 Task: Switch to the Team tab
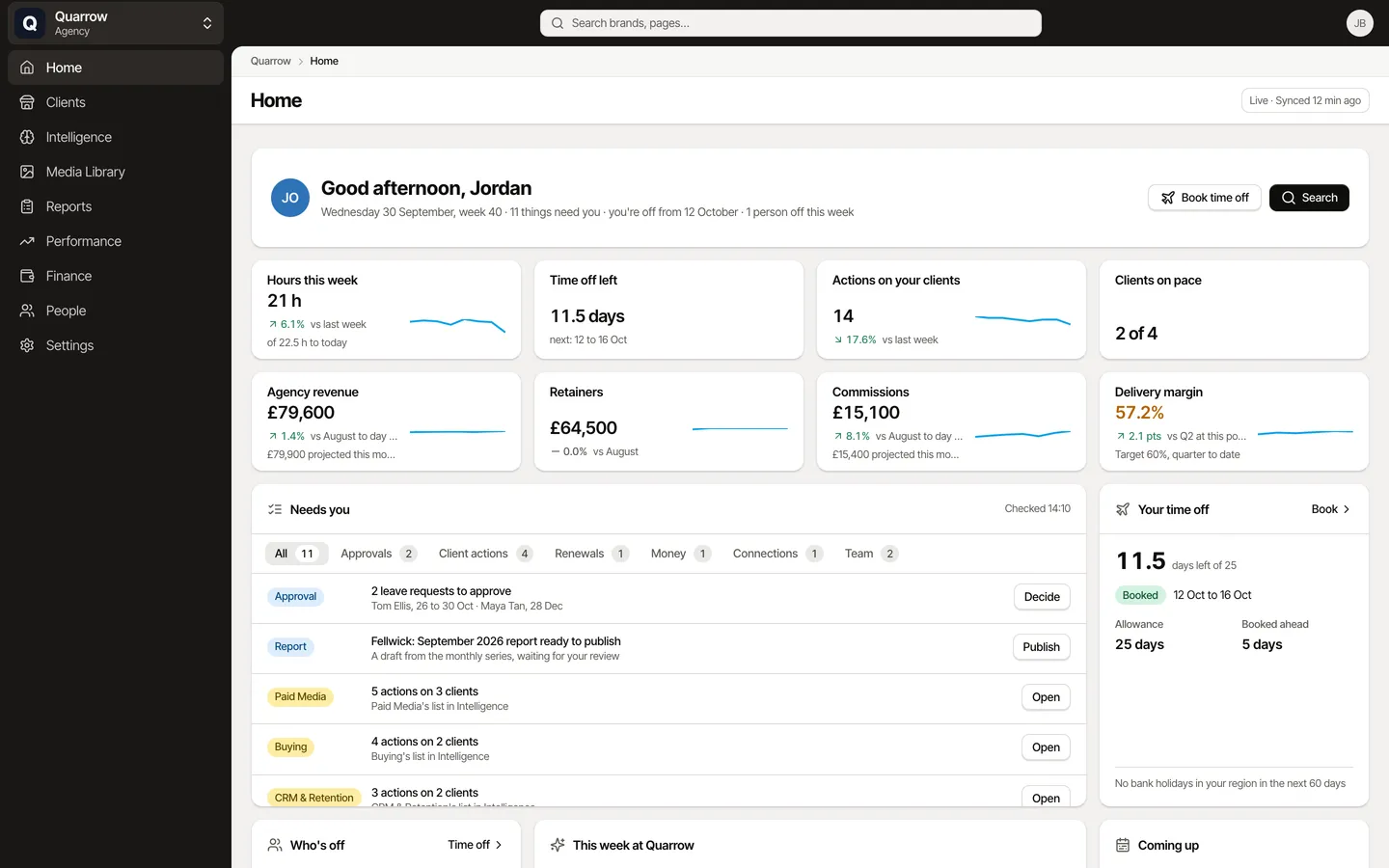tap(871, 554)
